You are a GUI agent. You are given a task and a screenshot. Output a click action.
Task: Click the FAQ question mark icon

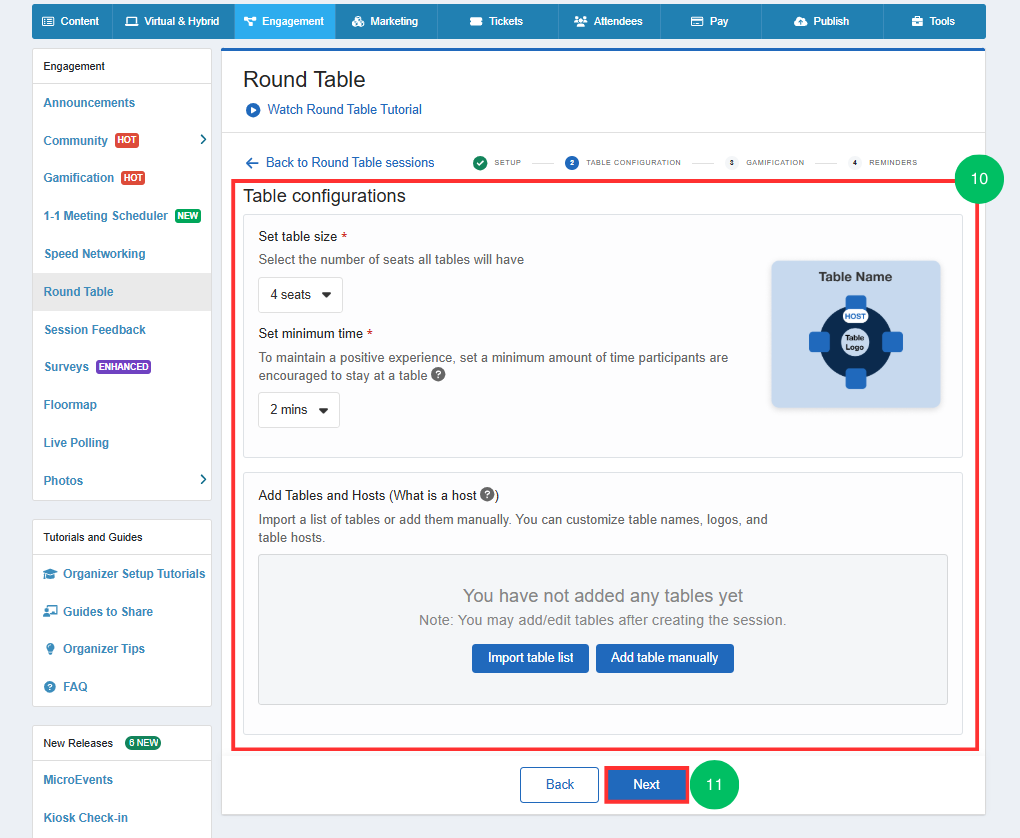[x=50, y=686]
